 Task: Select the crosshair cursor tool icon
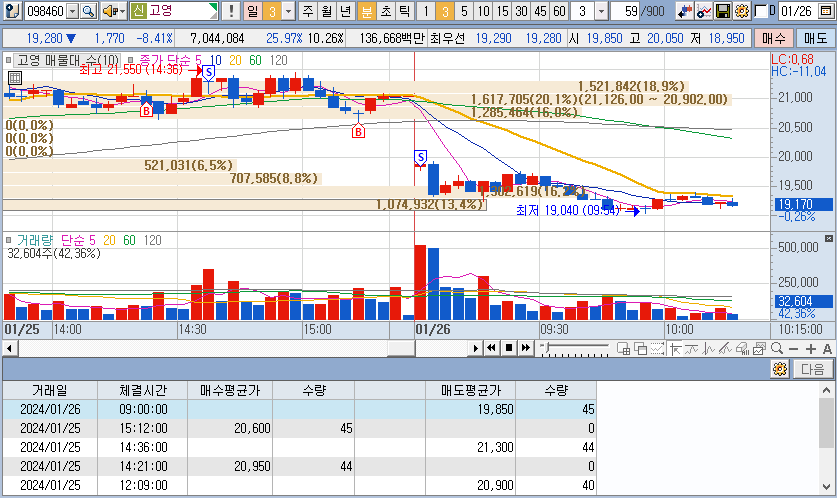pos(675,349)
